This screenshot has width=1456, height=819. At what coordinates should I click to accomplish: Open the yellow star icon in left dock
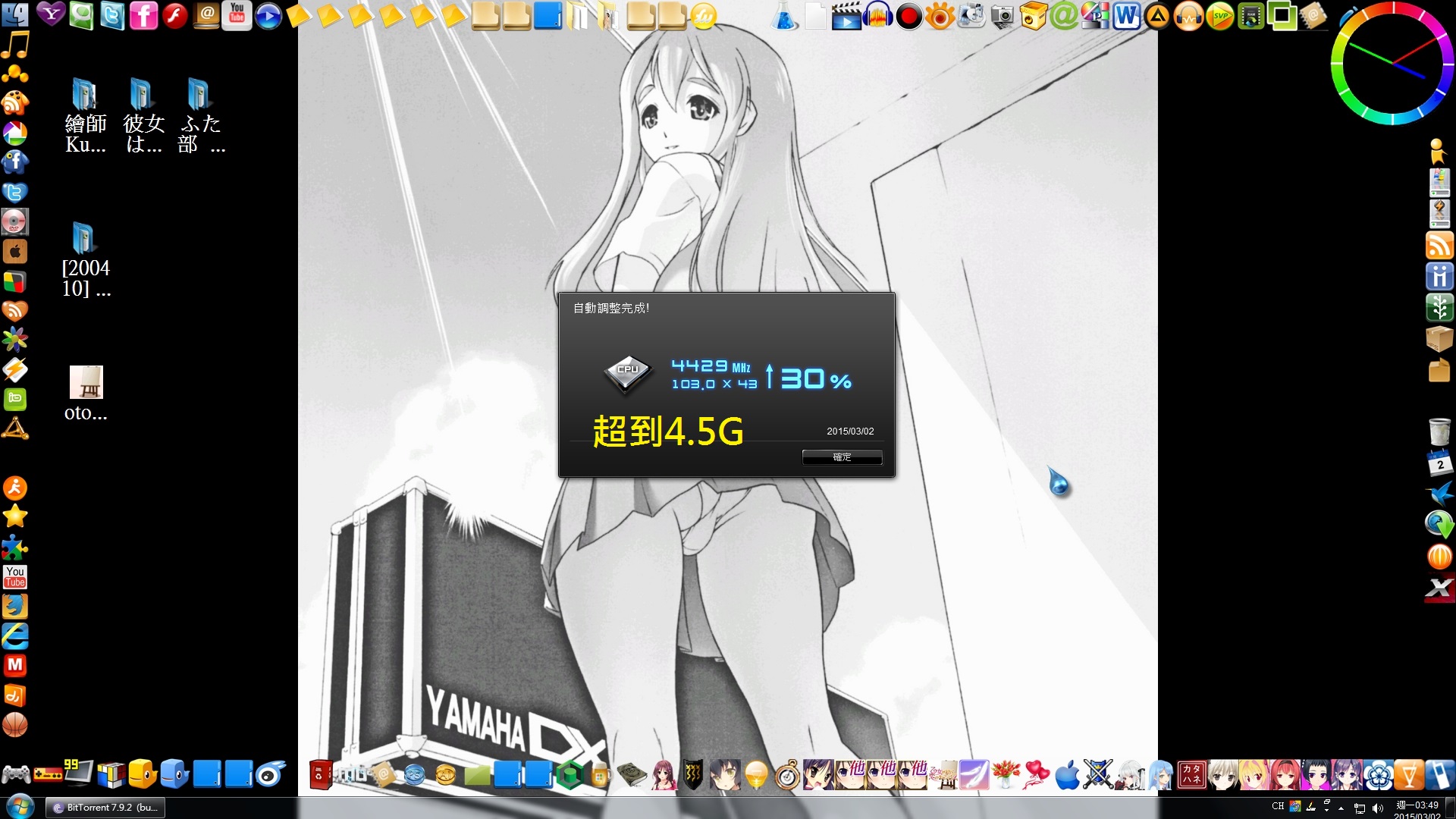pos(15,517)
